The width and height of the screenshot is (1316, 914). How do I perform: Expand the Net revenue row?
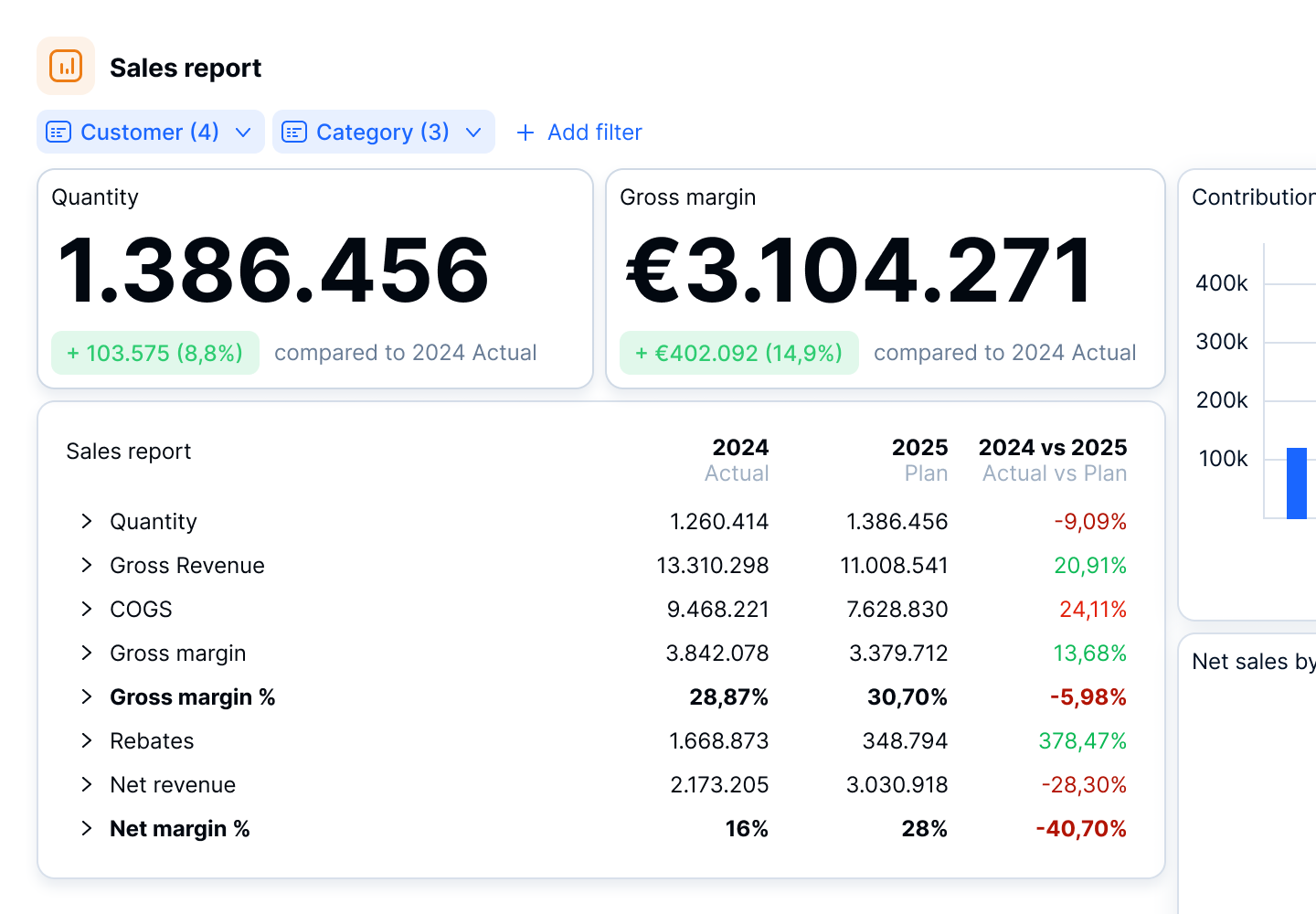pos(86,784)
